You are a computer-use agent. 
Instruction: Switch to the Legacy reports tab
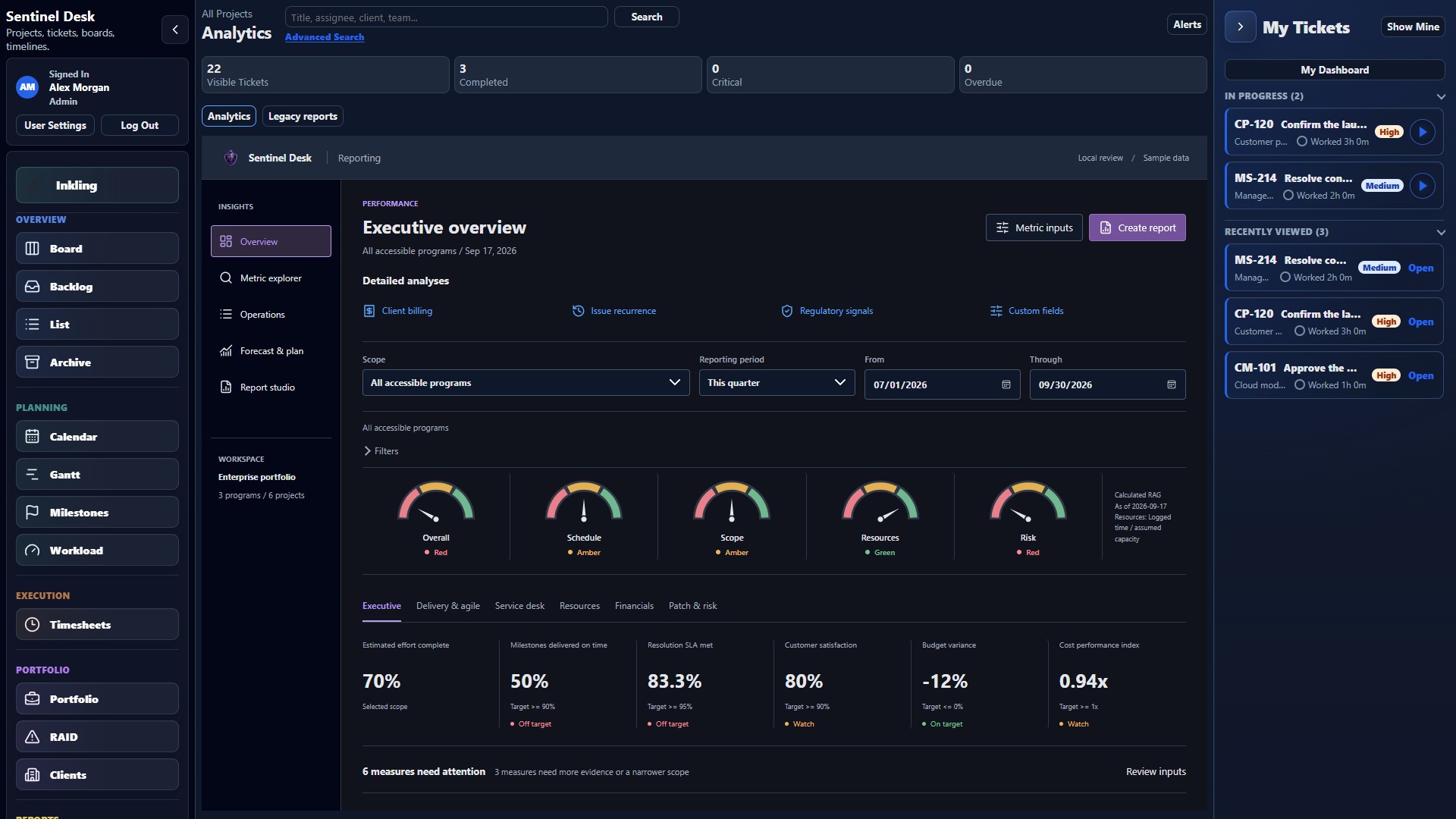point(303,116)
